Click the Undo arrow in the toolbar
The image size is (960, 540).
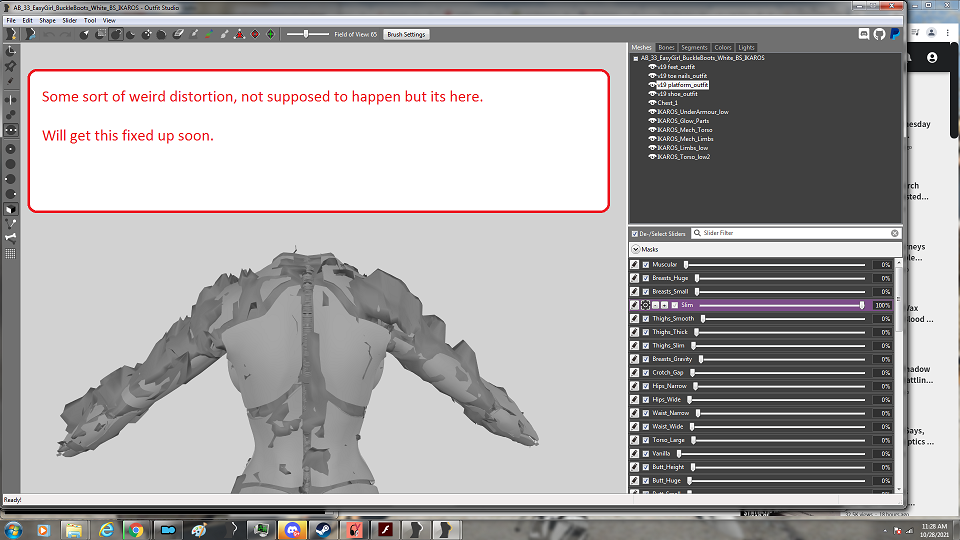coord(50,34)
